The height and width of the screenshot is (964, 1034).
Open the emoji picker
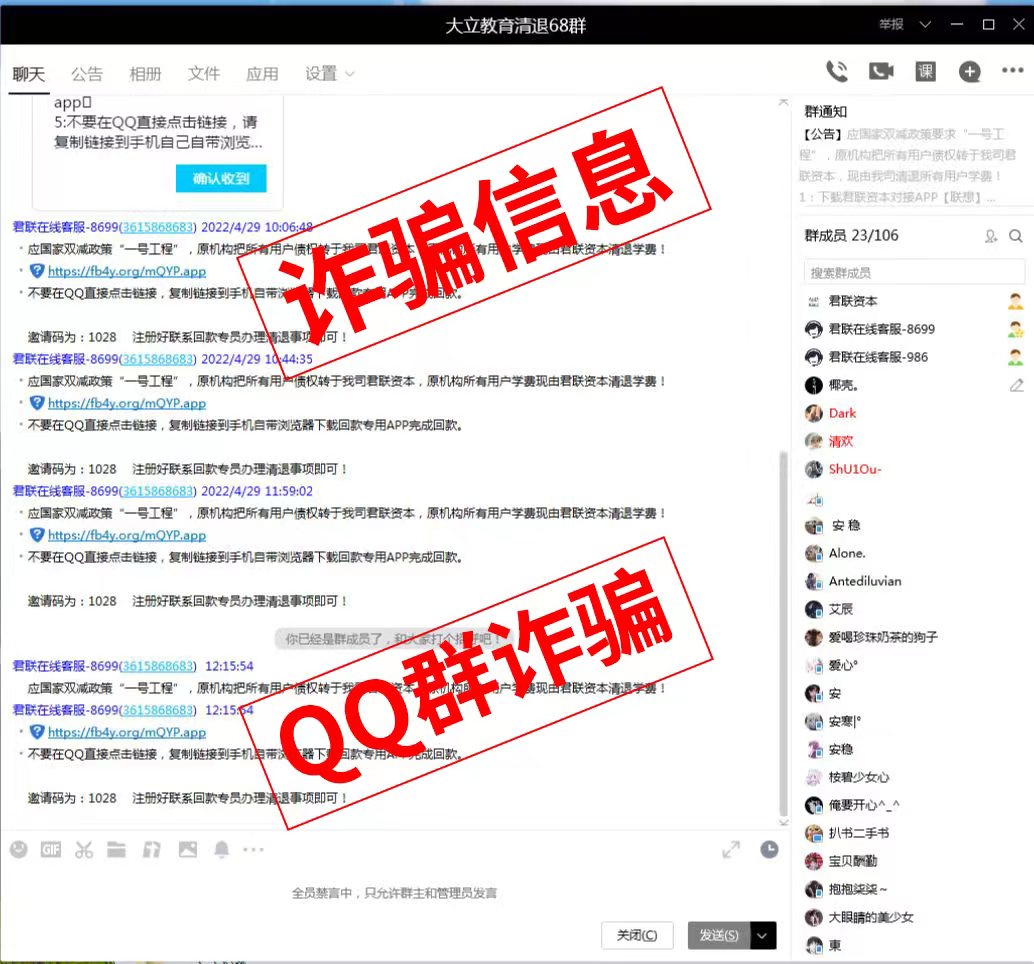pyautogui.click(x=18, y=849)
